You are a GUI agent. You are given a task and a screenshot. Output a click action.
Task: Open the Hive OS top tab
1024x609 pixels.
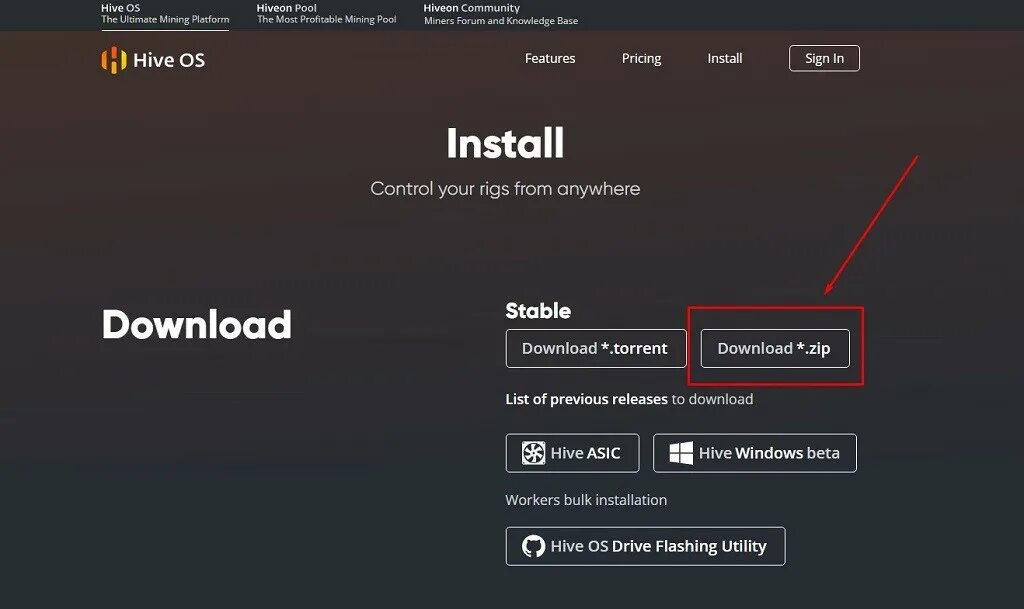coord(165,14)
